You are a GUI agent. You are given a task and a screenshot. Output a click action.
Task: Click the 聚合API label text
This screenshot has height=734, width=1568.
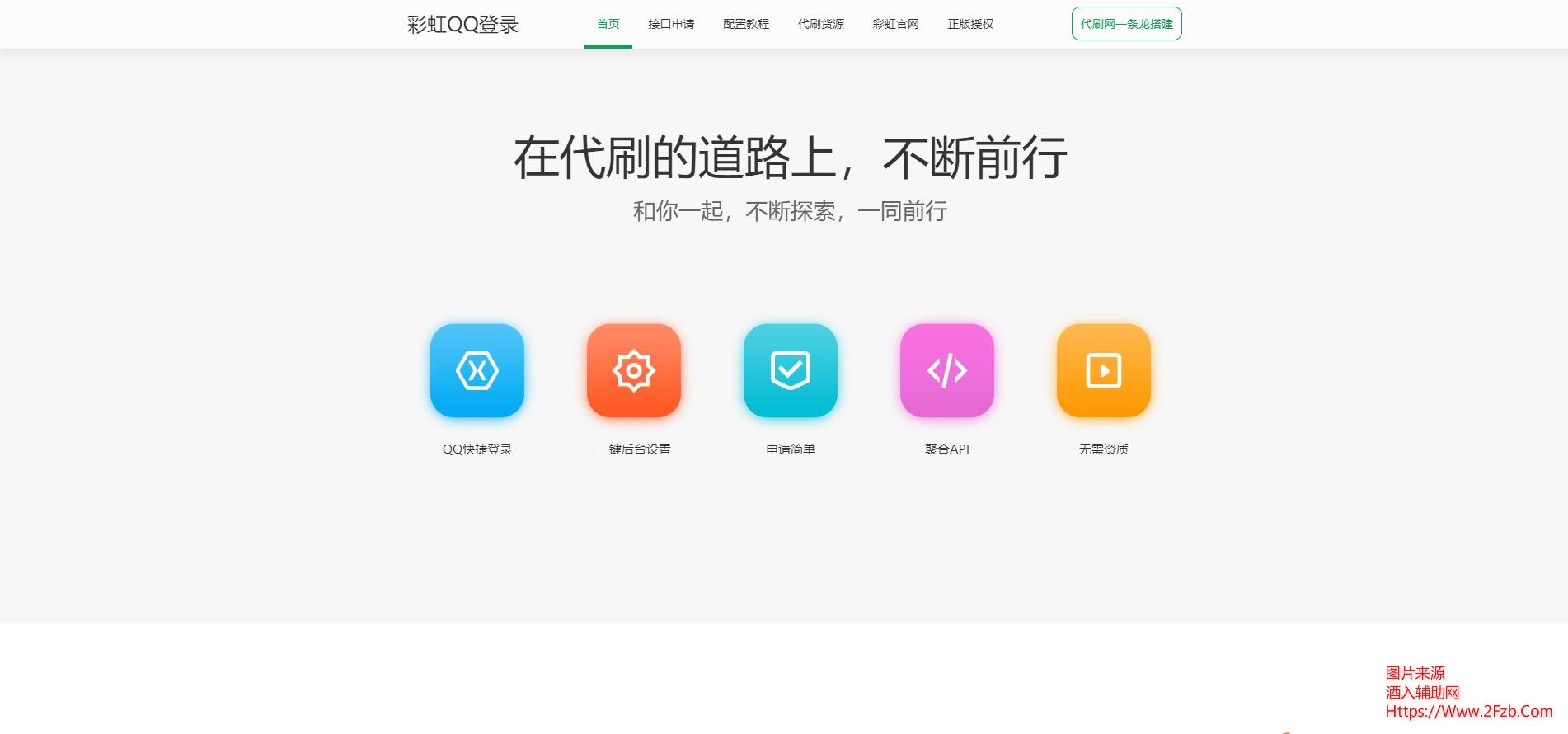pyautogui.click(x=947, y=449)
